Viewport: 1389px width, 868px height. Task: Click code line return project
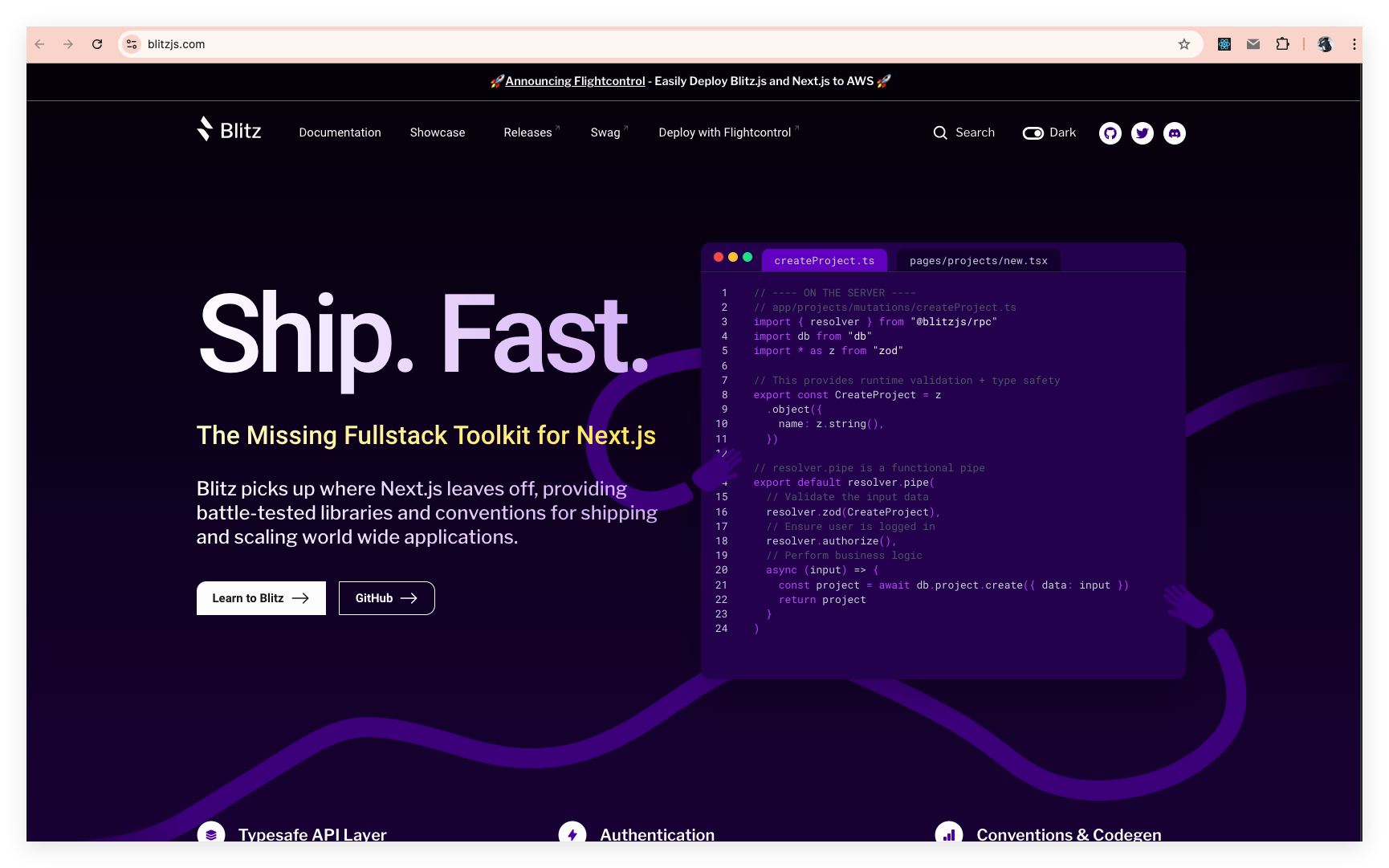click(x=822, y=600)
